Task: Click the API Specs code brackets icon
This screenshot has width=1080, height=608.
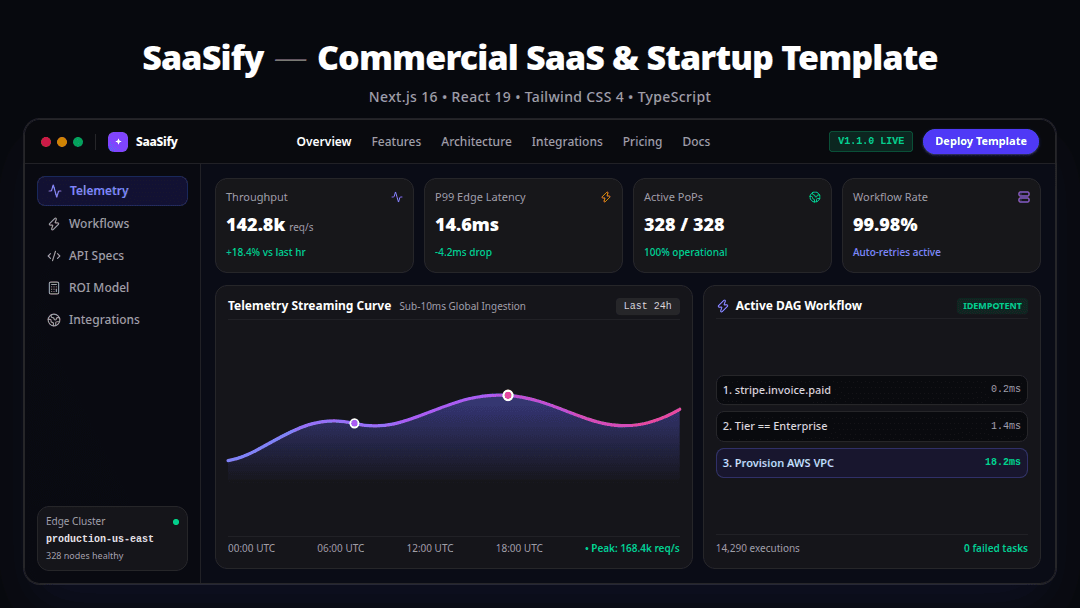Action: [54, 256]
